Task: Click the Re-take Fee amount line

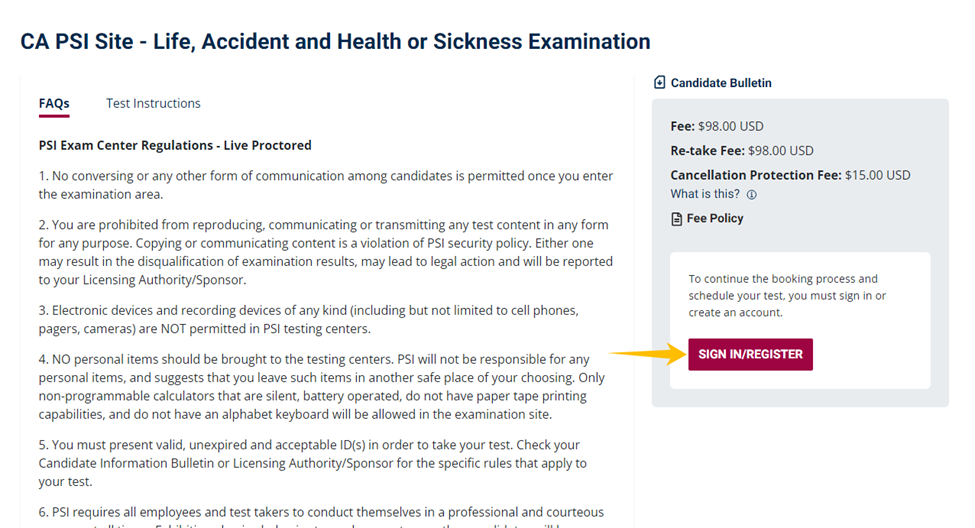Action: [742, 151]
